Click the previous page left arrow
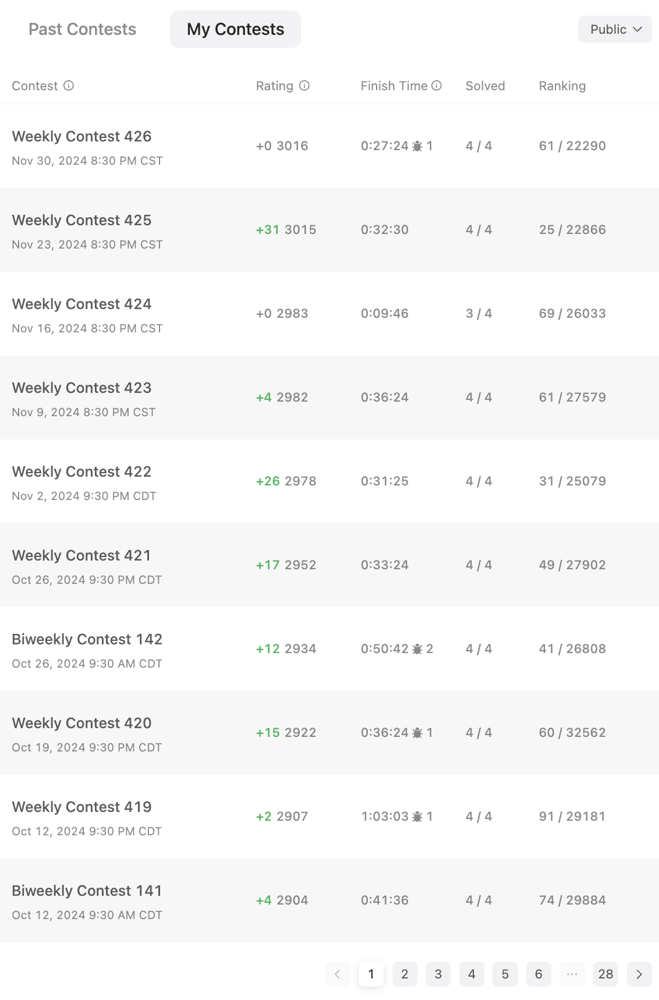Image resolution: width=659 pixels, height=1000 pixels. point(337,974)
